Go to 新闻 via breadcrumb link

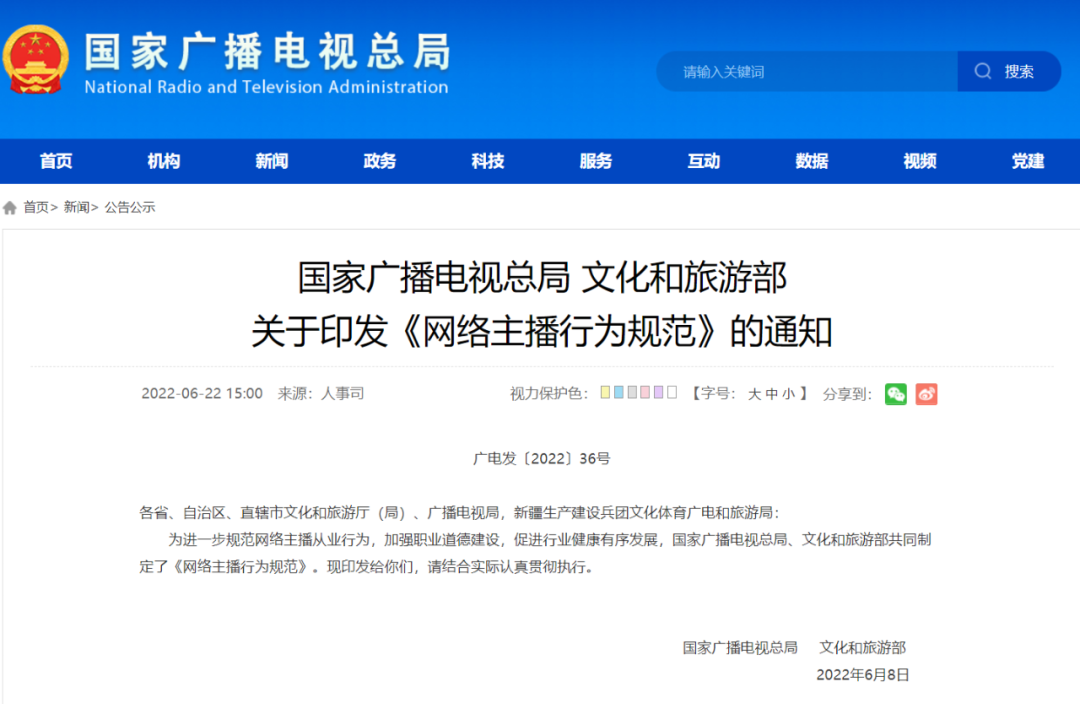pyautogui.click(x=76, y=207)
